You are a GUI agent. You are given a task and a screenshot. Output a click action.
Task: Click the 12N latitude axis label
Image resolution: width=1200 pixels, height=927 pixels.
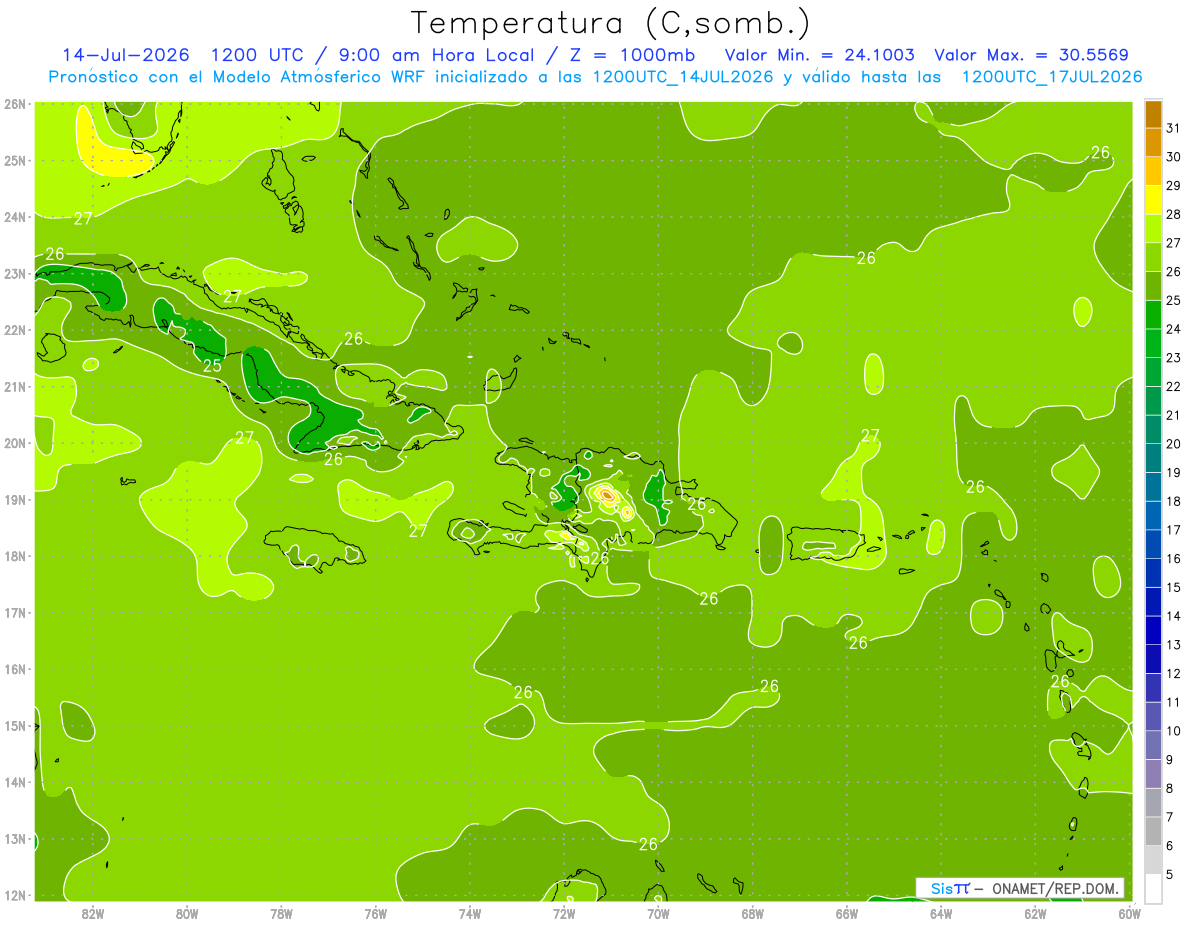15,895
